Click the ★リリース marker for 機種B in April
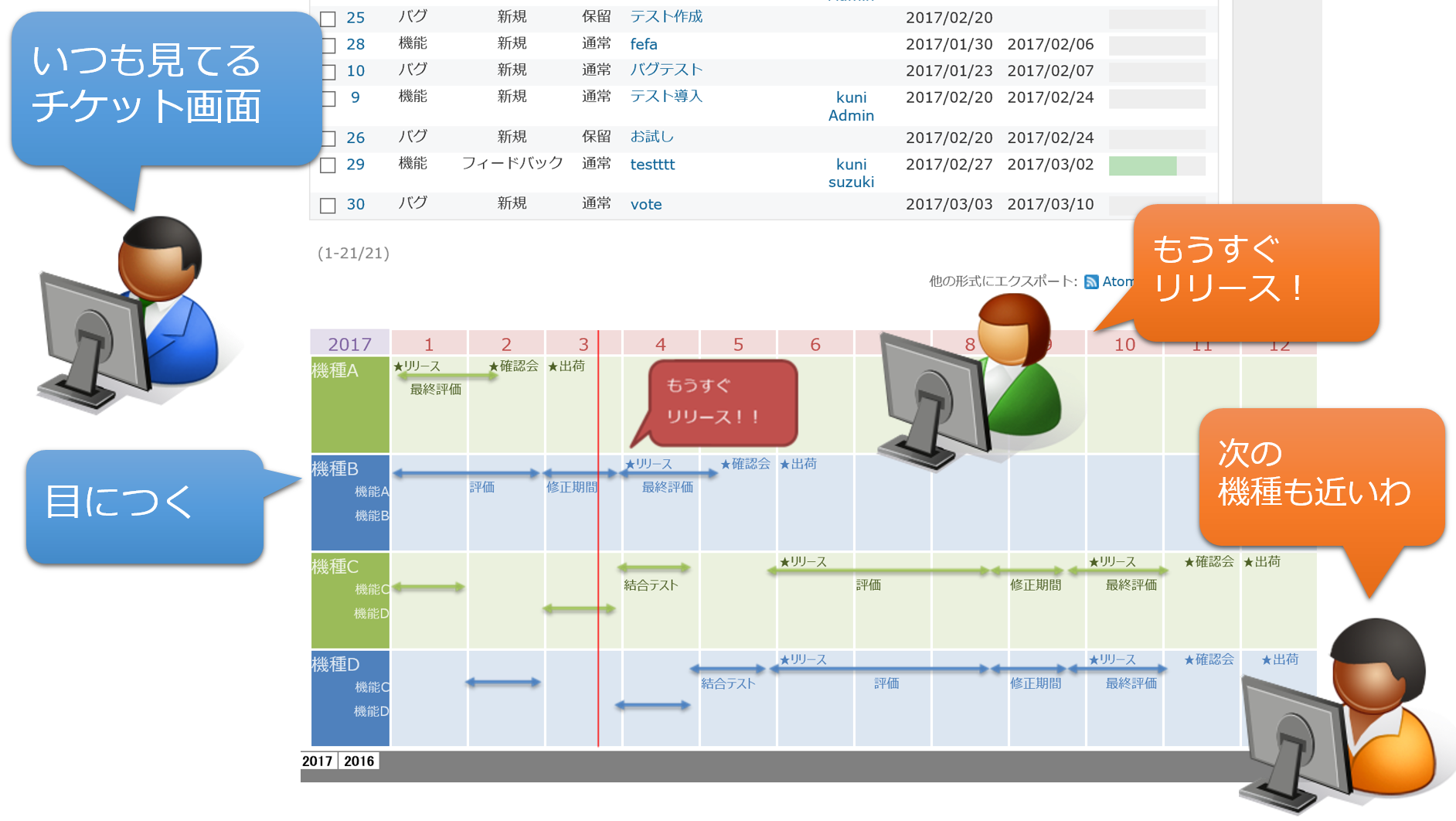Viewport: 1456px width, 821px height. (x=649, y=464)
